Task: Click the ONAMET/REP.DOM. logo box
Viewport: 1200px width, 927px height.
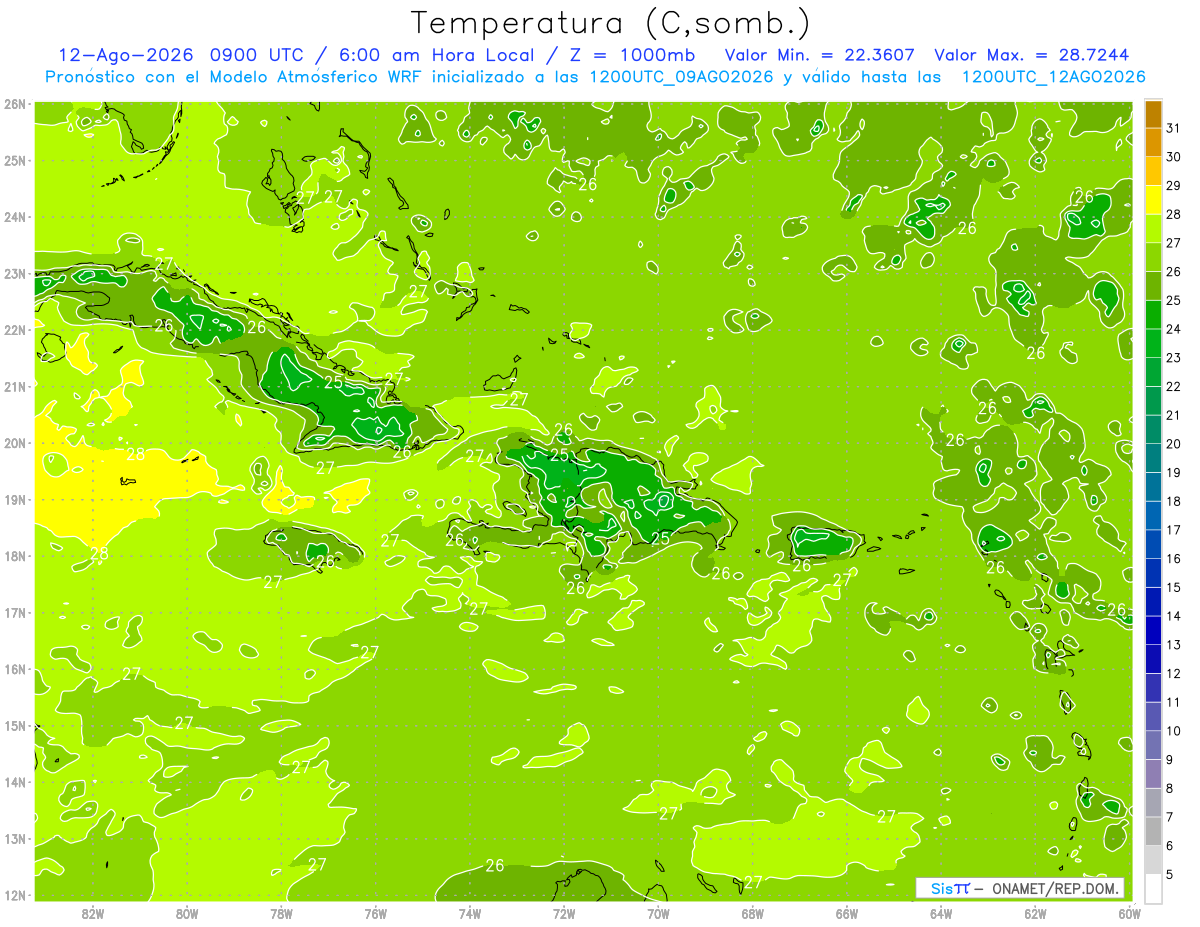Action: (x=1019, y=888)
